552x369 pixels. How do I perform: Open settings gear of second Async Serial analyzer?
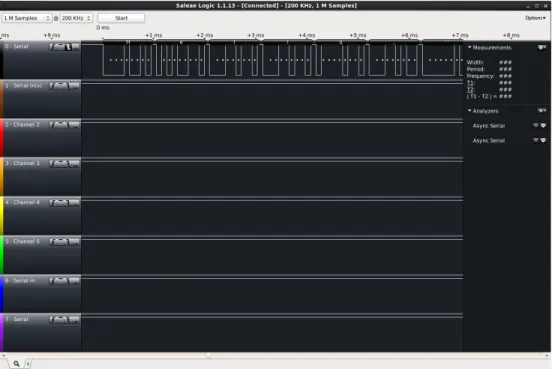coord(544,140)
